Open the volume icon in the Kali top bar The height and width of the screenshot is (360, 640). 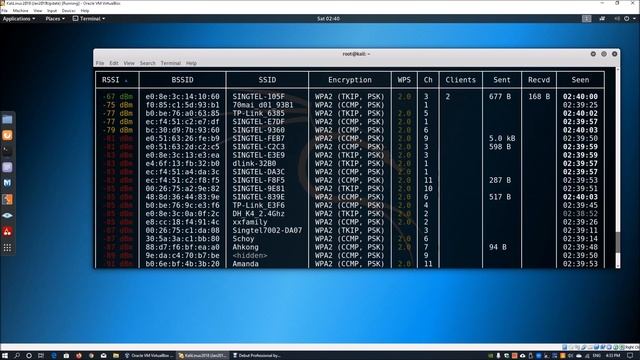tap(617, 19)
